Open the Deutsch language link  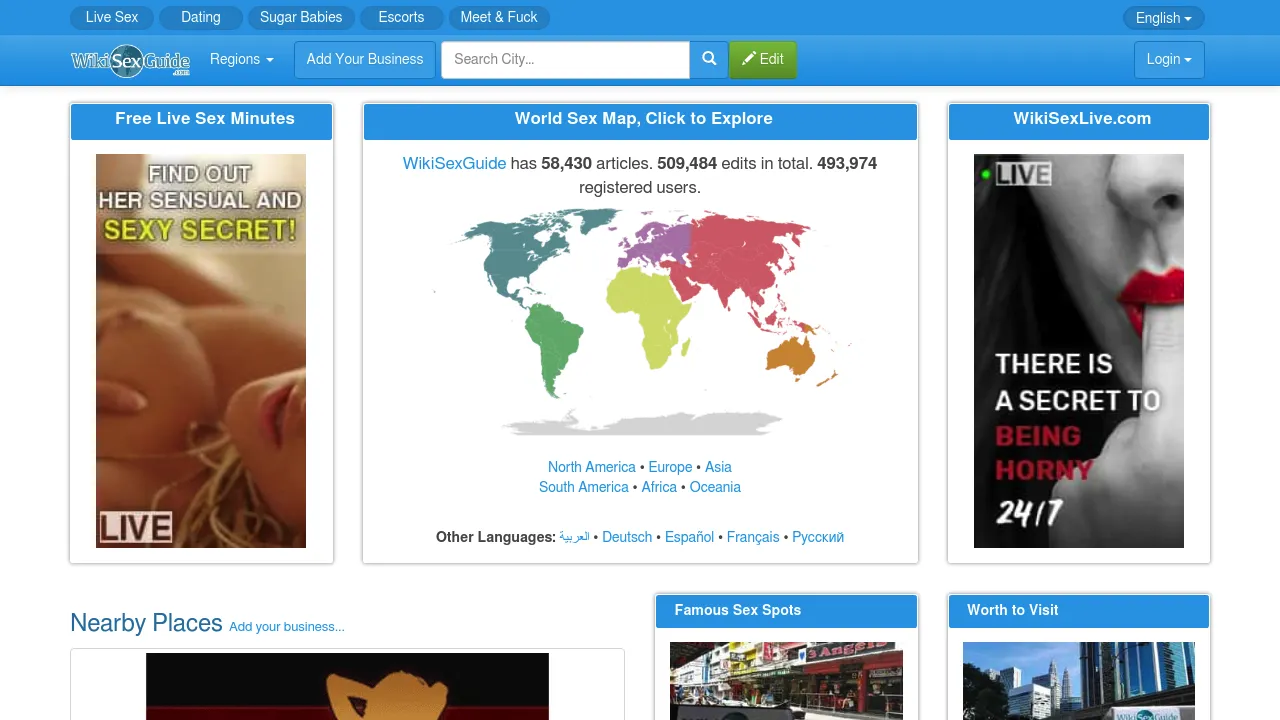[627, 537]
